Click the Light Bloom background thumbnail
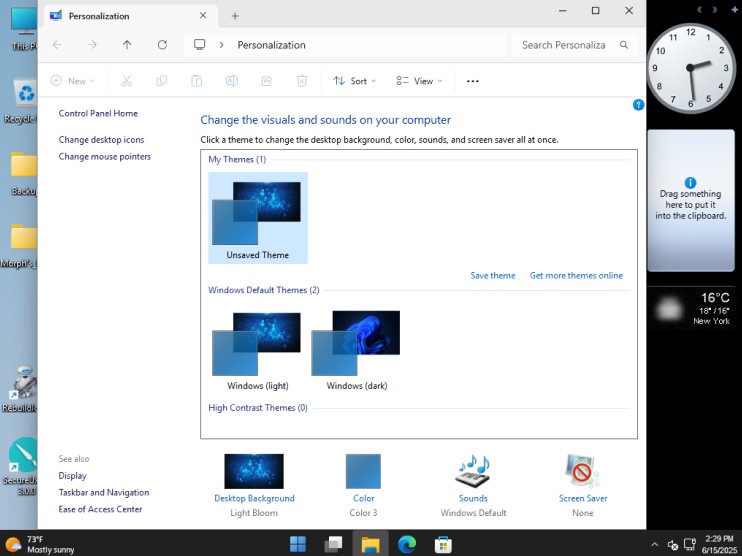Viewport: 742px width, 556px height. pos(254,471)
